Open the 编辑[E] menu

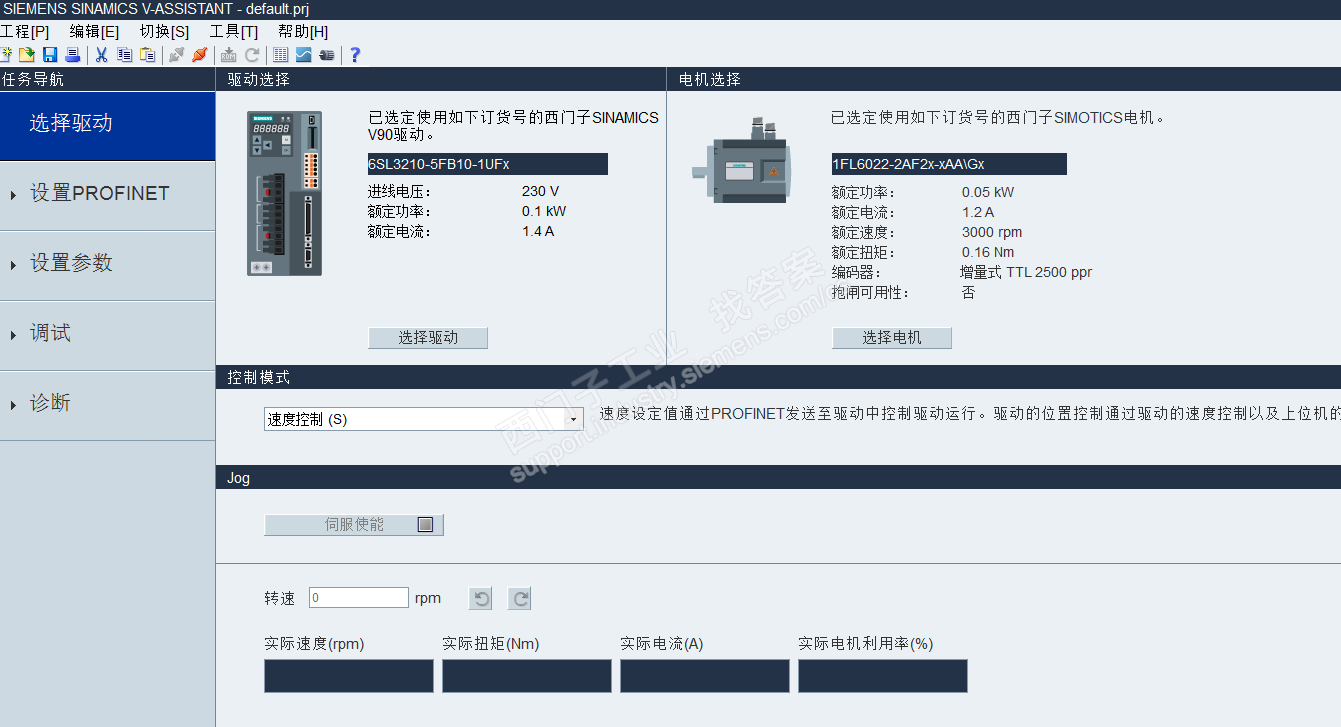point(94,31)
